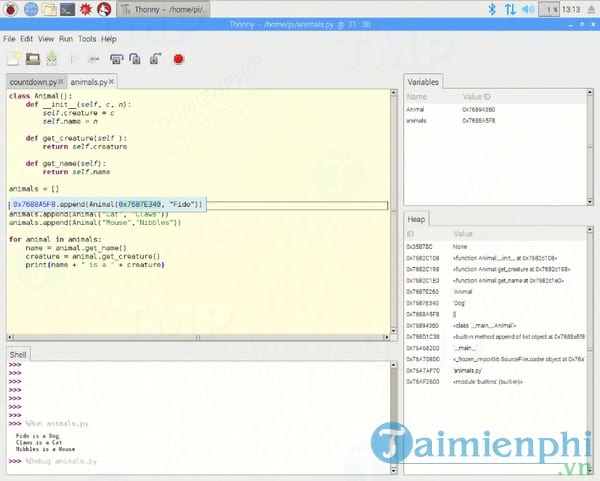Open the Raspberry Pi main menu
This screenshot has width=600, height=481.
click(x=10, y=10)
